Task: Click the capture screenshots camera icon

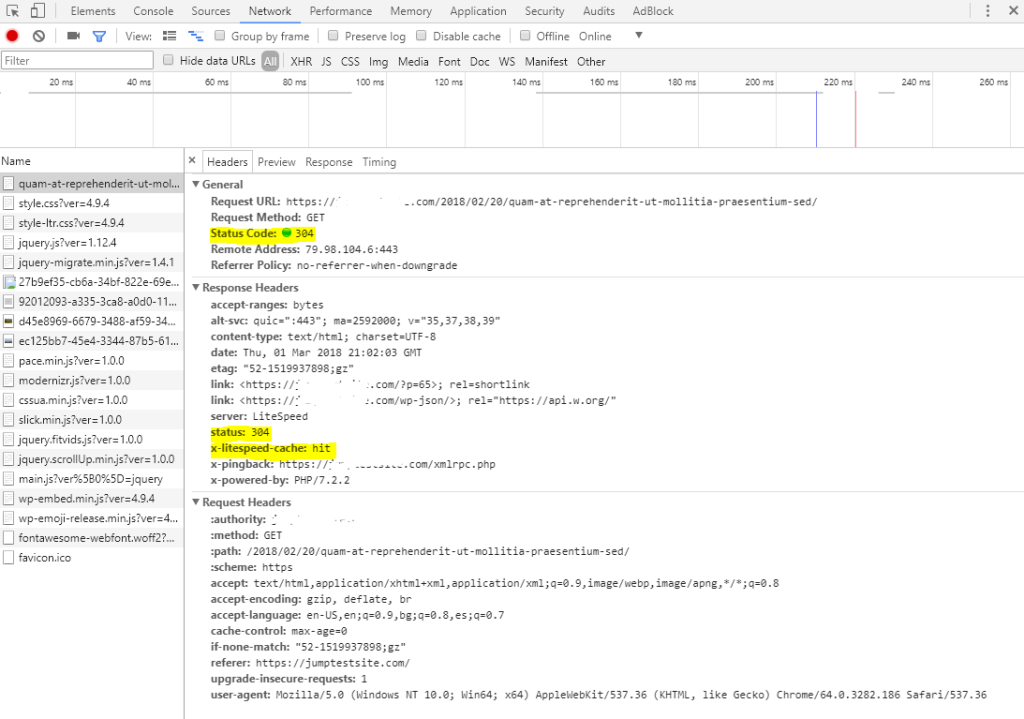Action: (x=73, y=36)
